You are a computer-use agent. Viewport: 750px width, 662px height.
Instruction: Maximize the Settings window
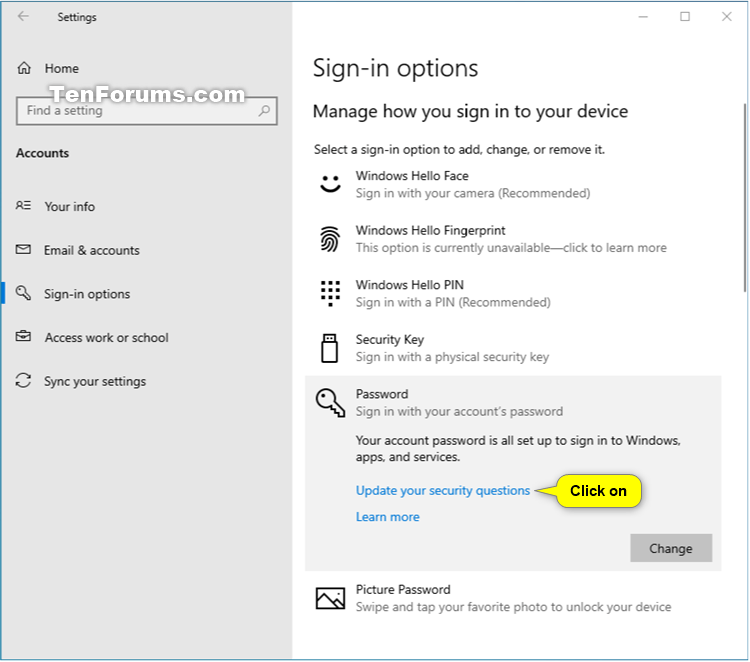[685, 17]
